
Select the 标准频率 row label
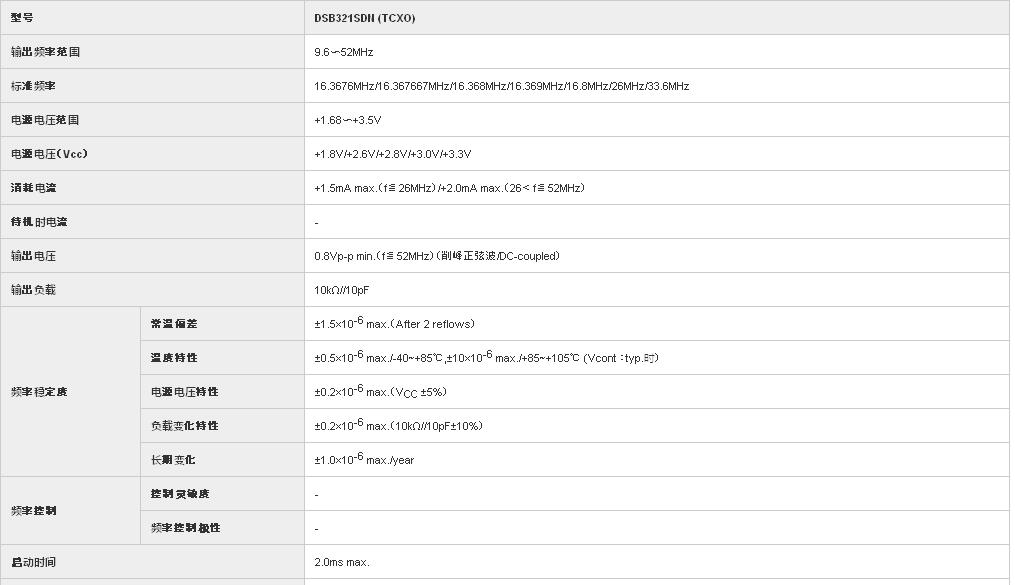(33, 86)
